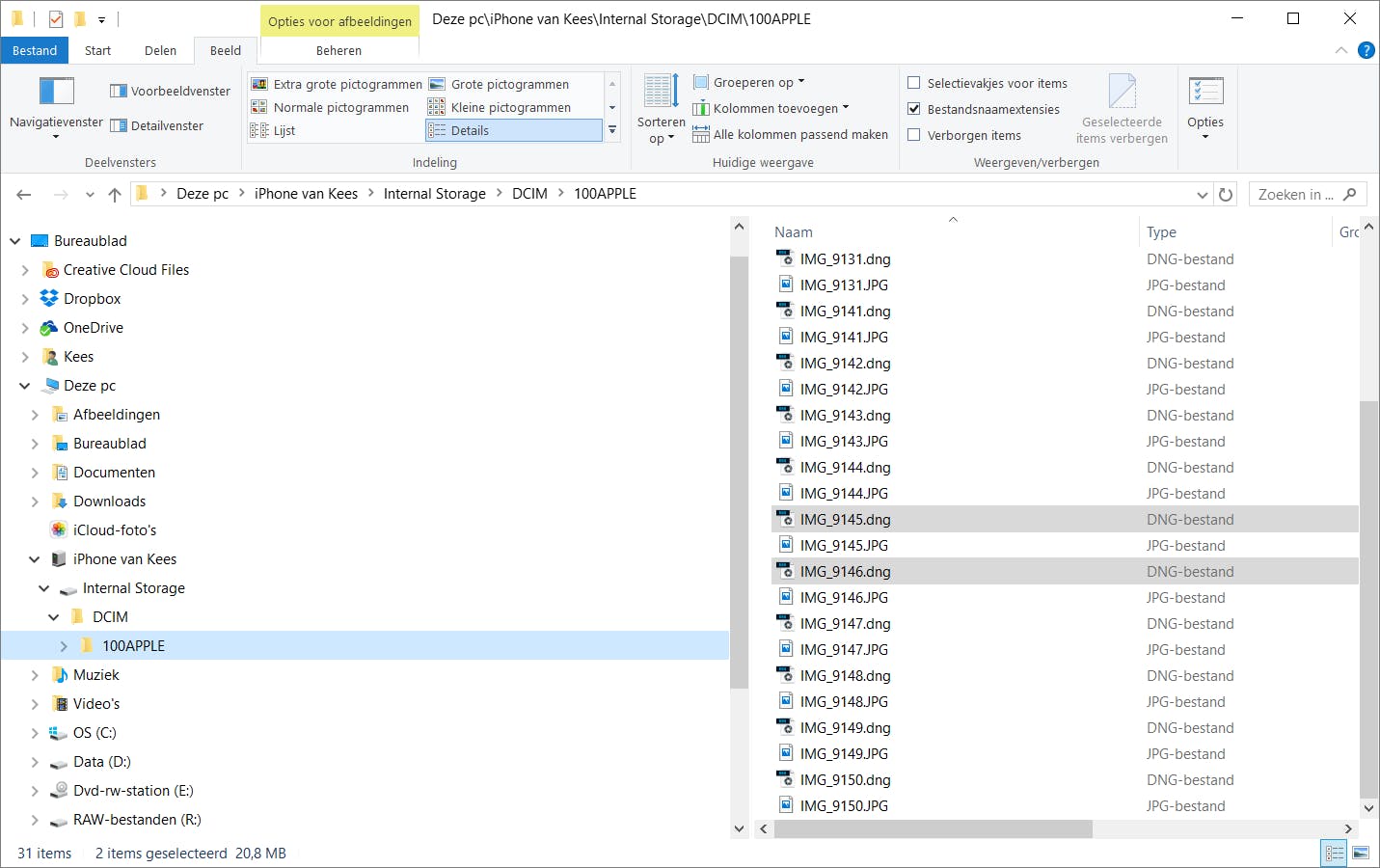Collapse the Deze pc tree node
Screen dimensions: 1380x868
[x=25, y=386]
